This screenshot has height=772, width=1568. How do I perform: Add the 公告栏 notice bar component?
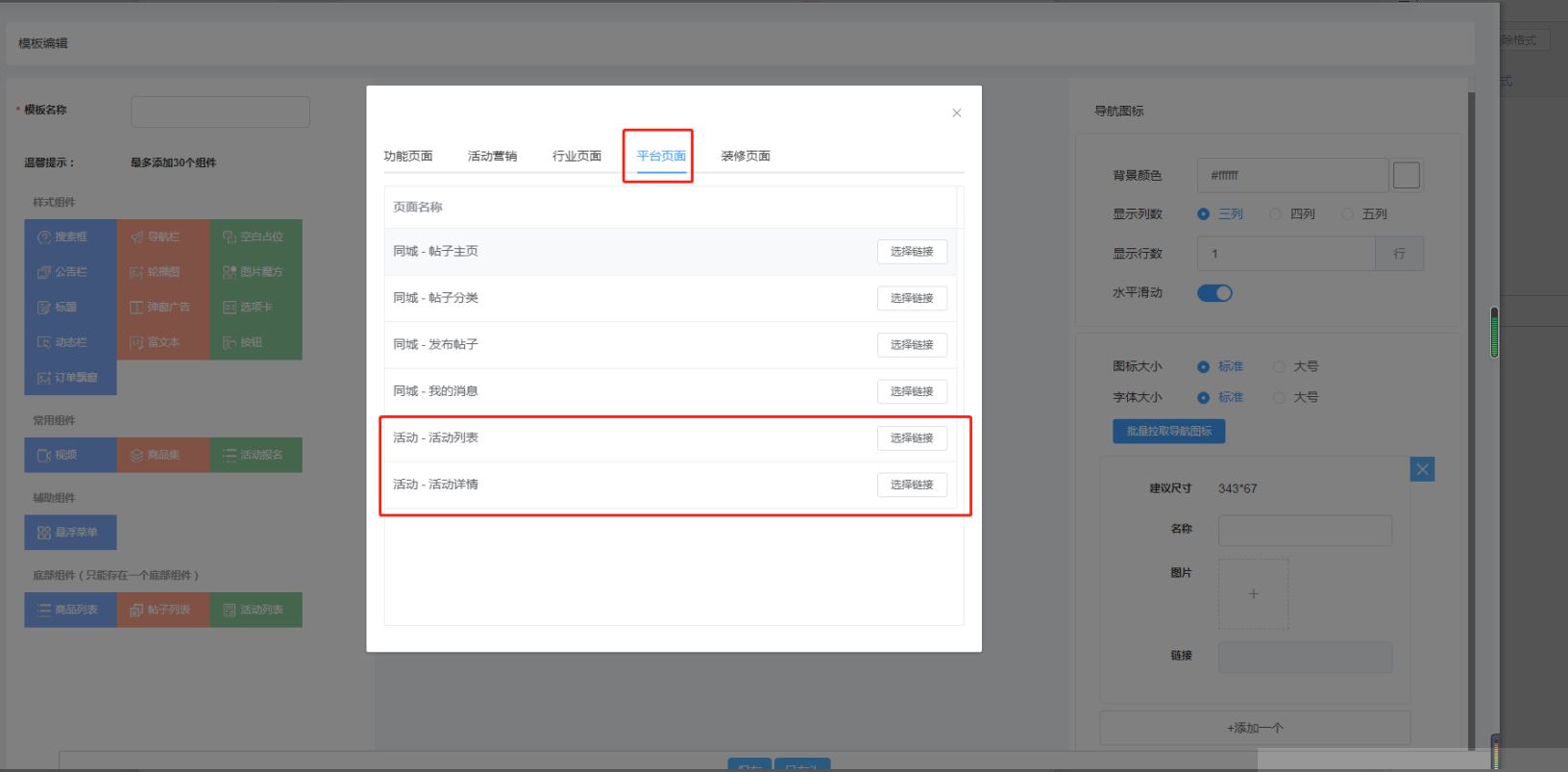(70, 272)
